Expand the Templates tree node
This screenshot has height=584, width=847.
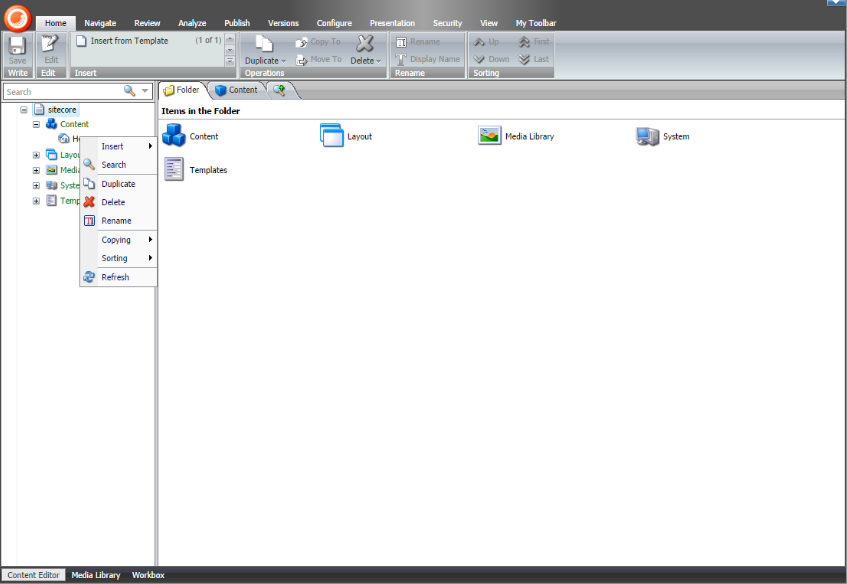coord(36,201)
